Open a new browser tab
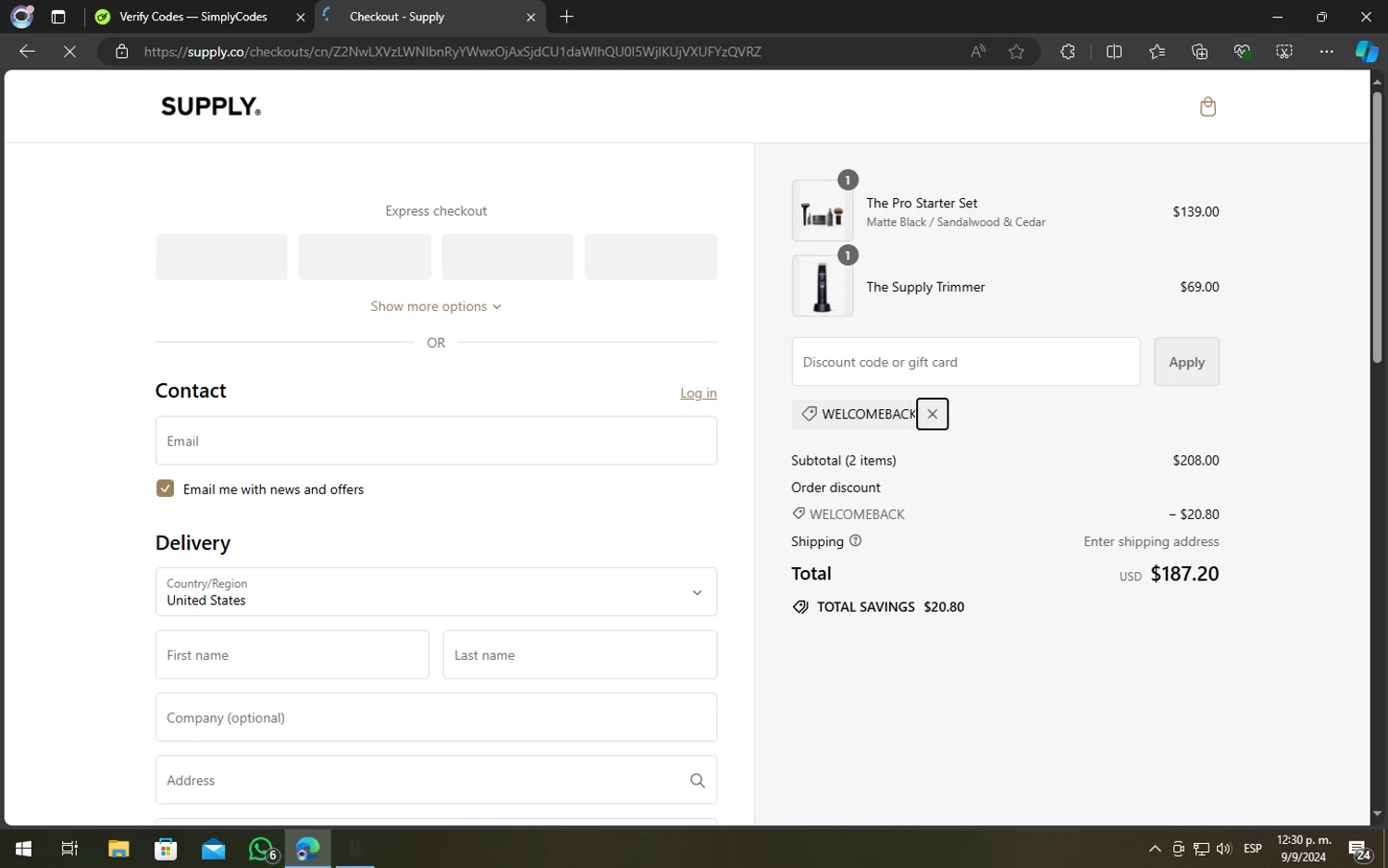Viewport: 1388px width, 868px height. tap(566, 17)
